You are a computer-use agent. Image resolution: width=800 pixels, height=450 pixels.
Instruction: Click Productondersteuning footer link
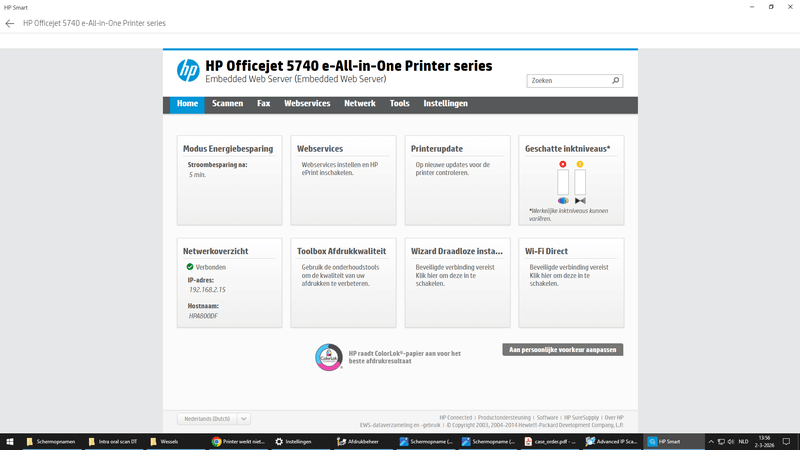[x=504, y=417]
